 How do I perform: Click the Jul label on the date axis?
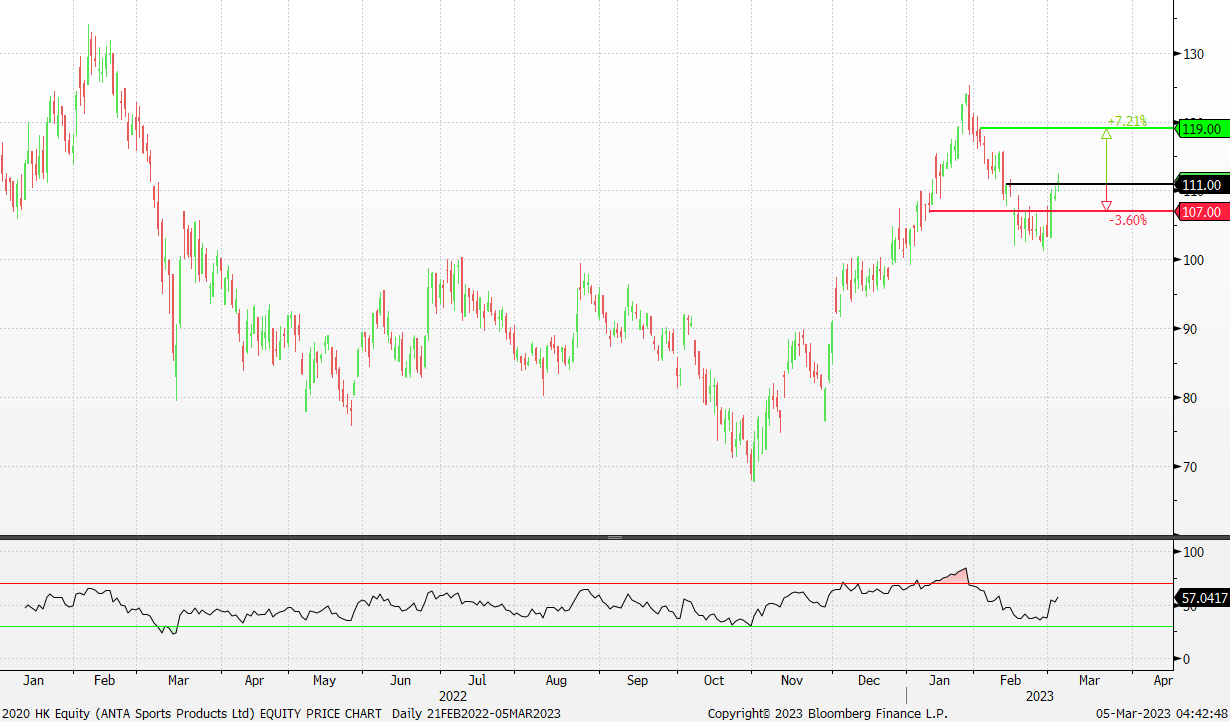tap(477, 680)
